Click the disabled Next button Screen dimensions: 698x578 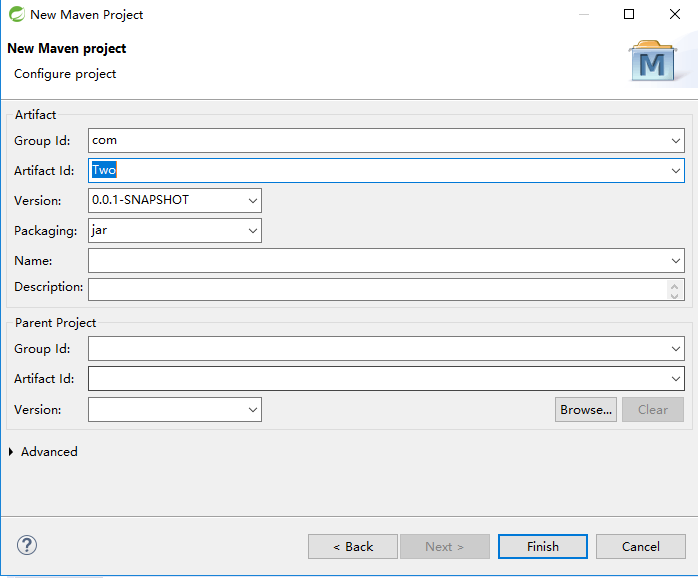[445, 546]
